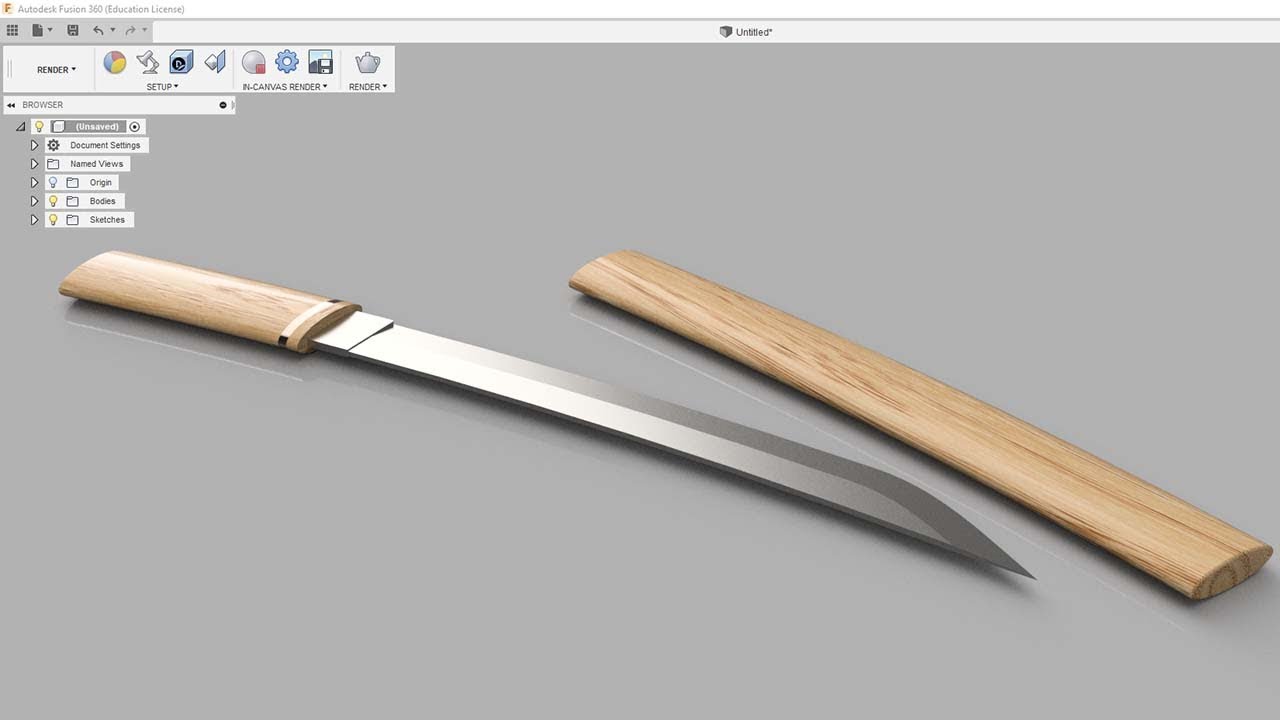Open the File menu dropdown arrow
This screenshot has width=1280, height=720.
click(x=50, y=31)
